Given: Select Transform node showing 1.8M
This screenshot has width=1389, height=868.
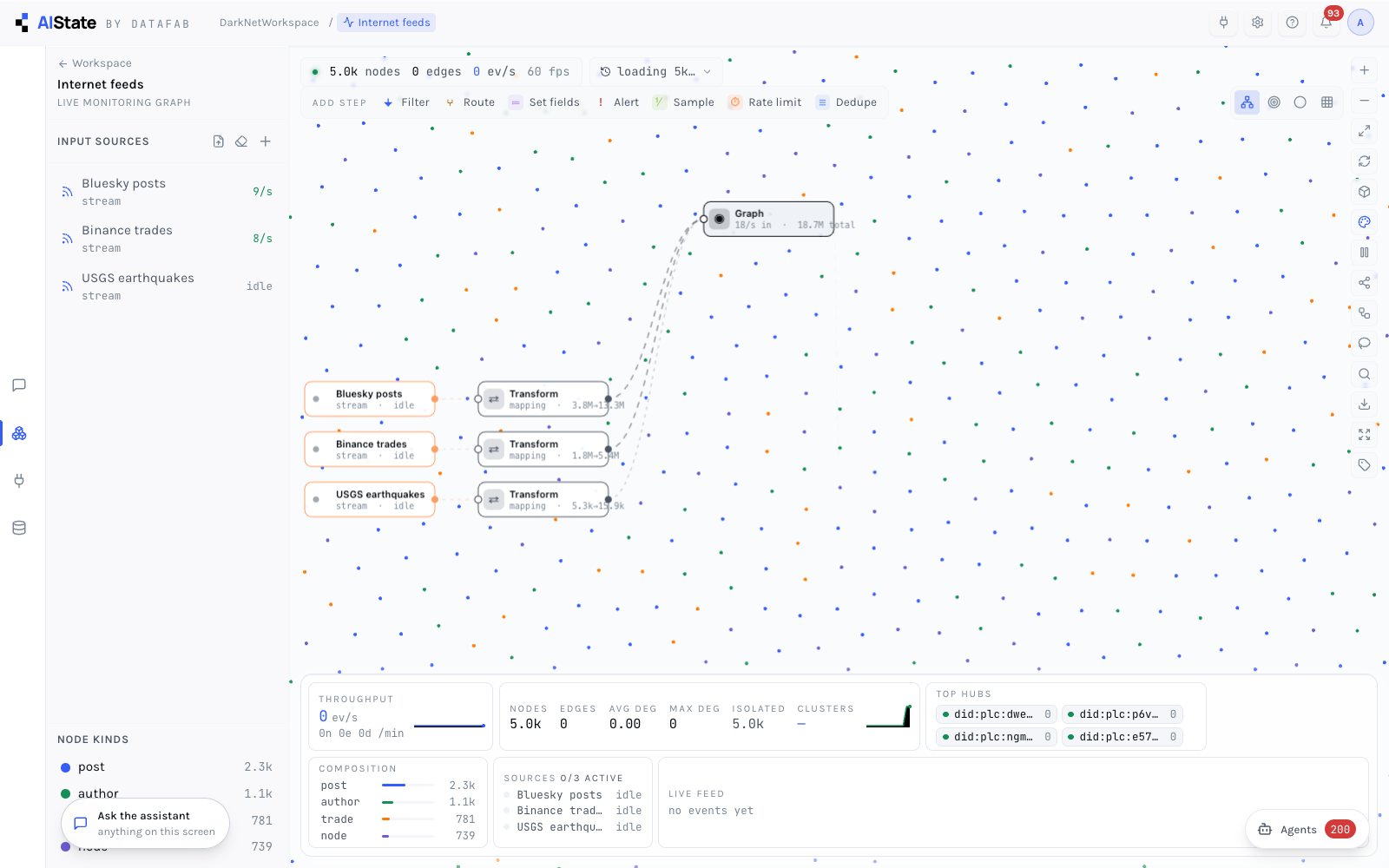Looking at the screenshot, I should 543,450.
